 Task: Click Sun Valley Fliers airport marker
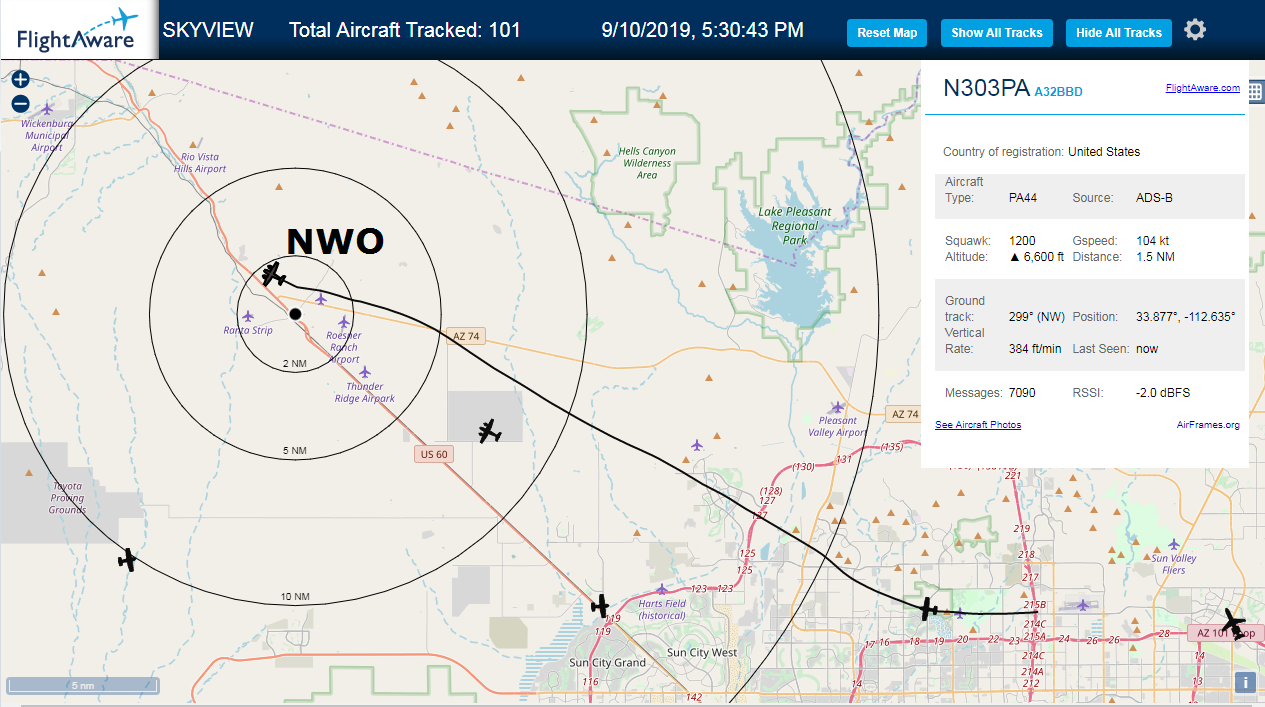1174,544
